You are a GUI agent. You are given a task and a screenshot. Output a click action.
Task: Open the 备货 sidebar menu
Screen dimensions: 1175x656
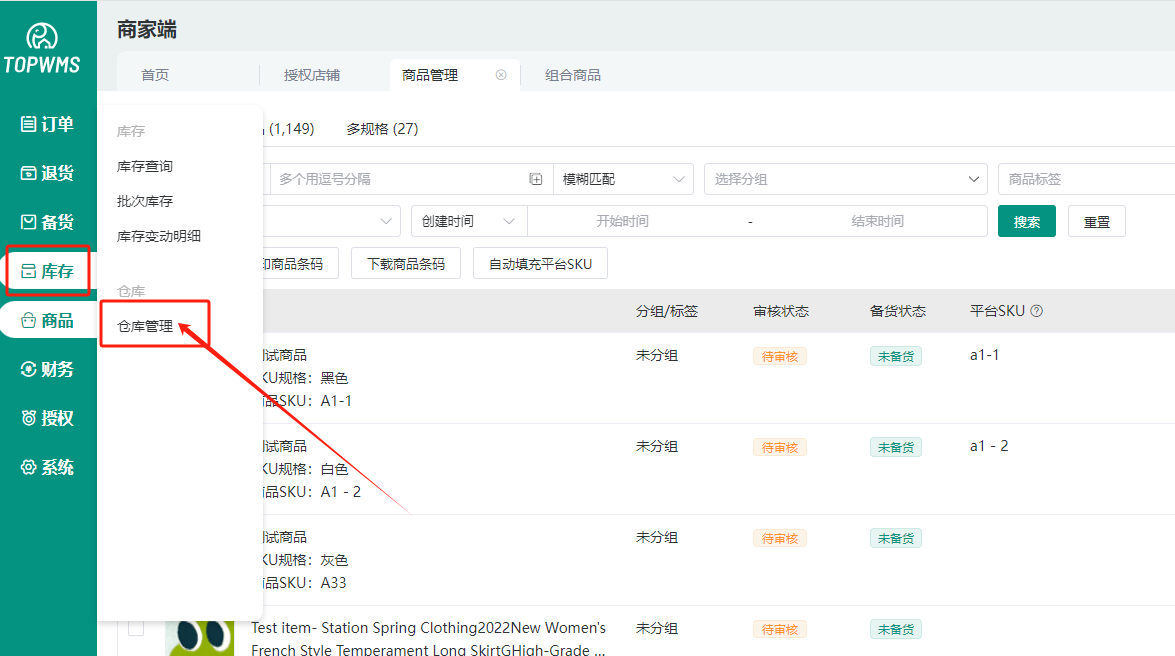[x=47, y=222]
